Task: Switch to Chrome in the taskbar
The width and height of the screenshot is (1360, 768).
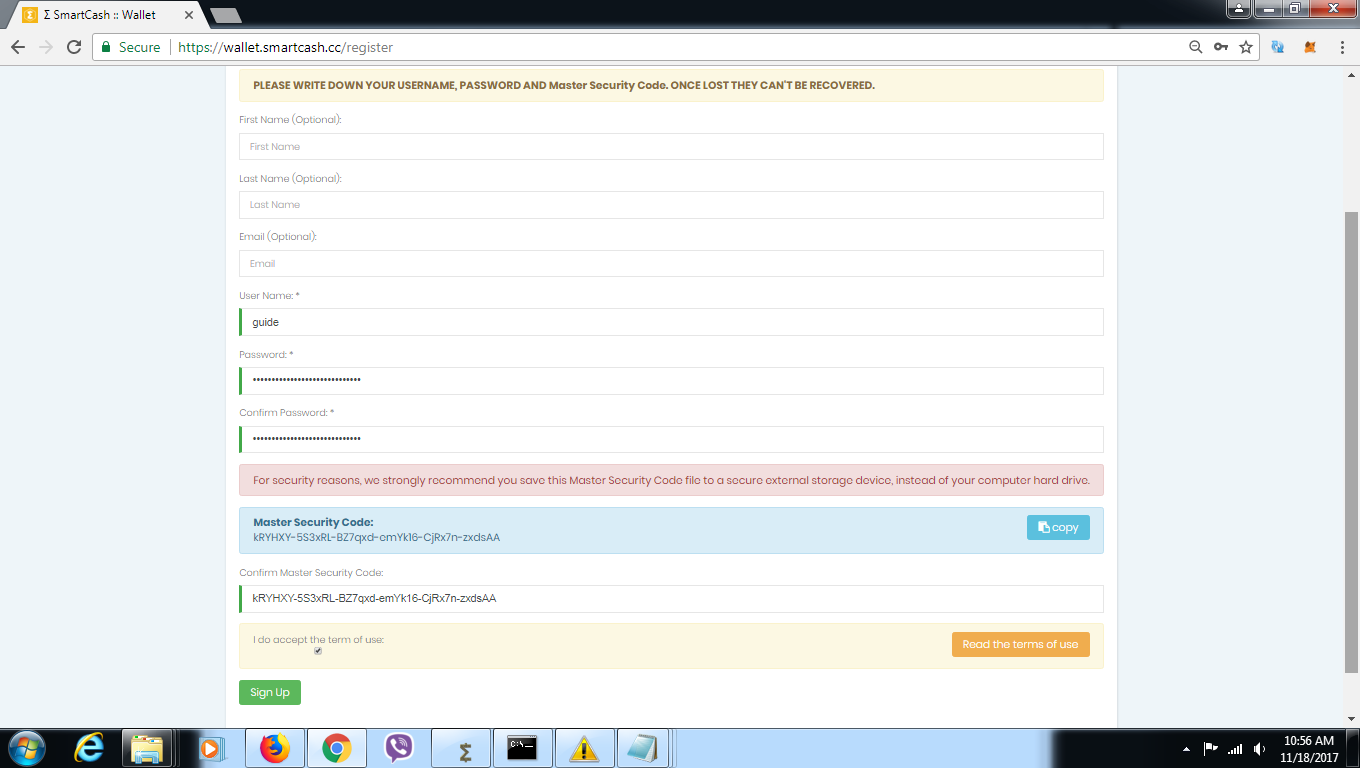Action: click(x=337, y=748)
